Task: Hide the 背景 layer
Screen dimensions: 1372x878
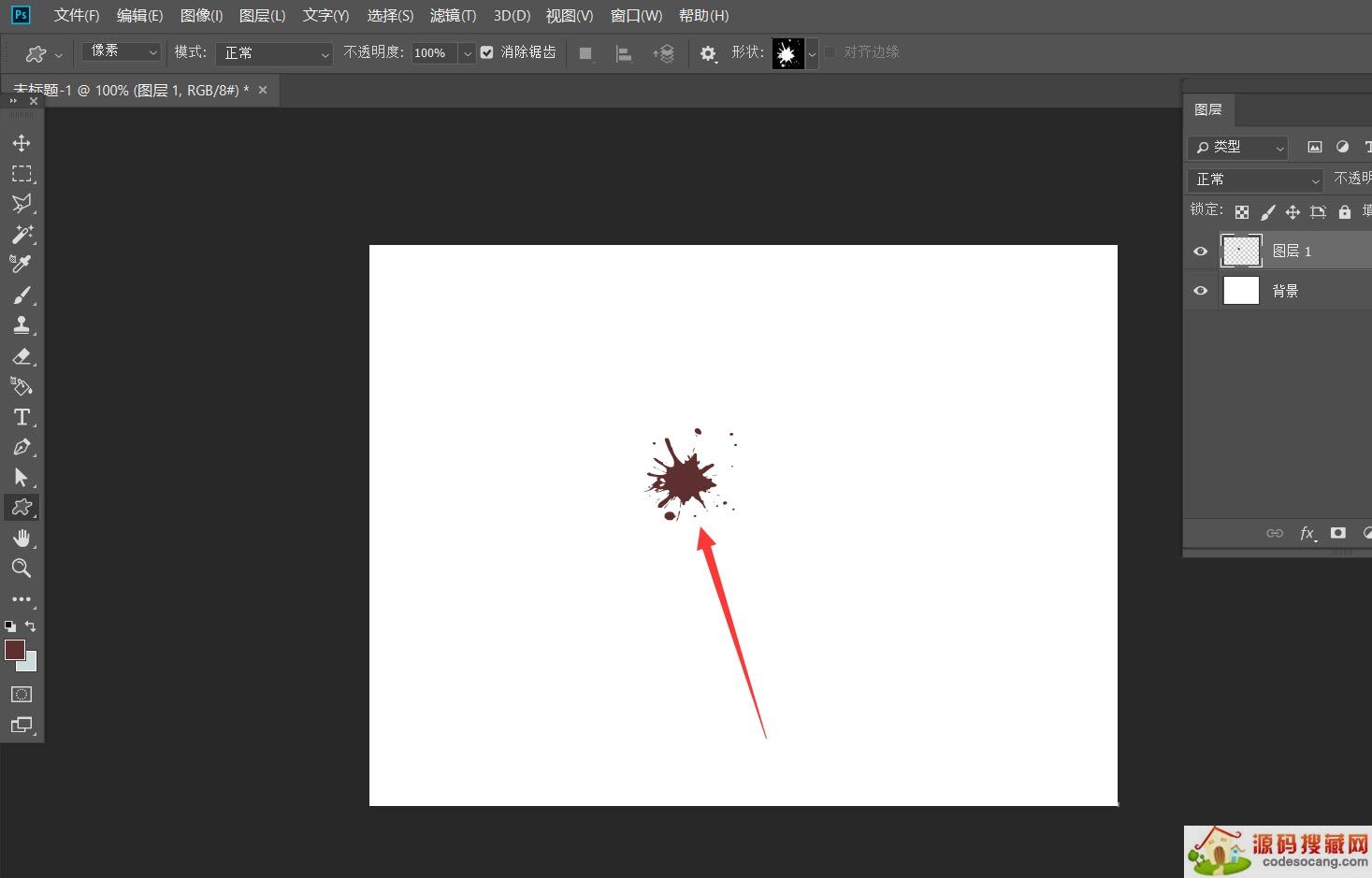Action: (1201, 291)
